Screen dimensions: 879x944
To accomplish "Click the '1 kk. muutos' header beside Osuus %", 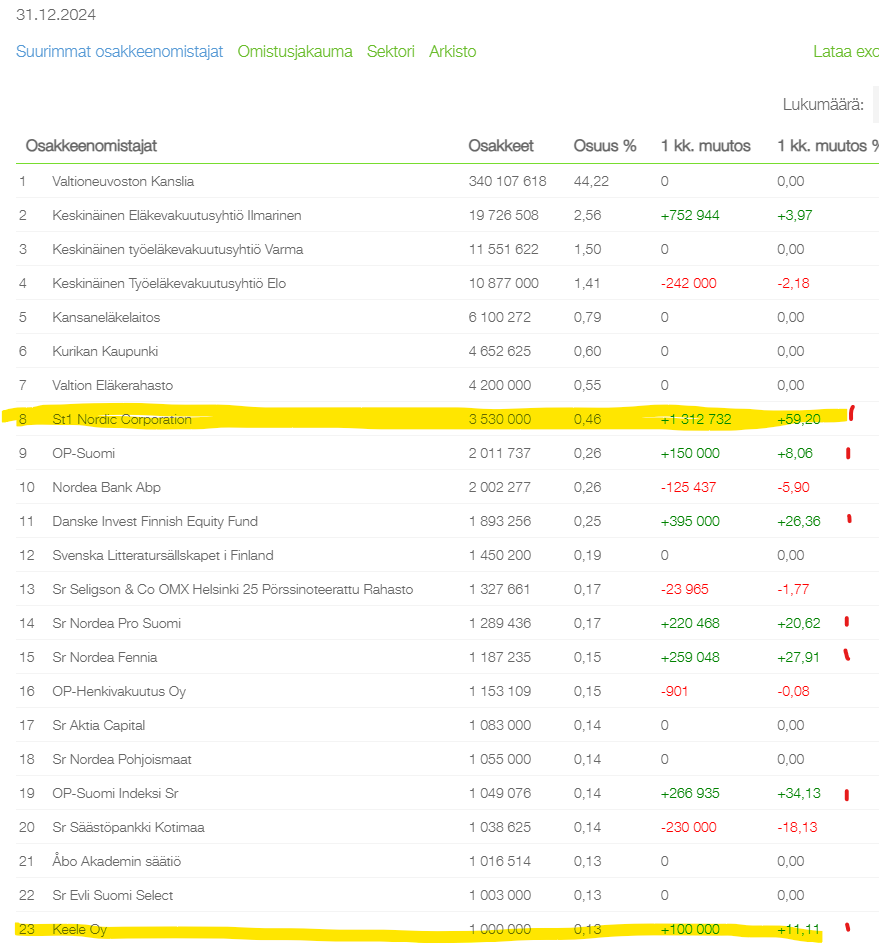I will [706, 146].
